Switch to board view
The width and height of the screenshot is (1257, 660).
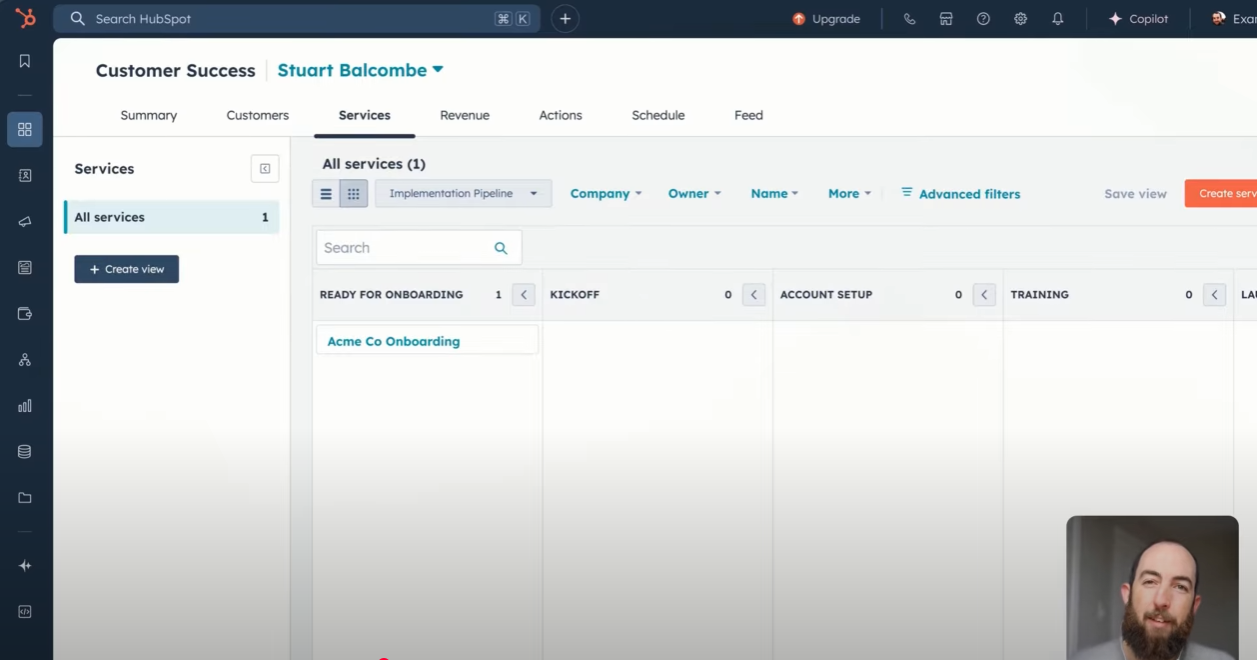[354, 194]
